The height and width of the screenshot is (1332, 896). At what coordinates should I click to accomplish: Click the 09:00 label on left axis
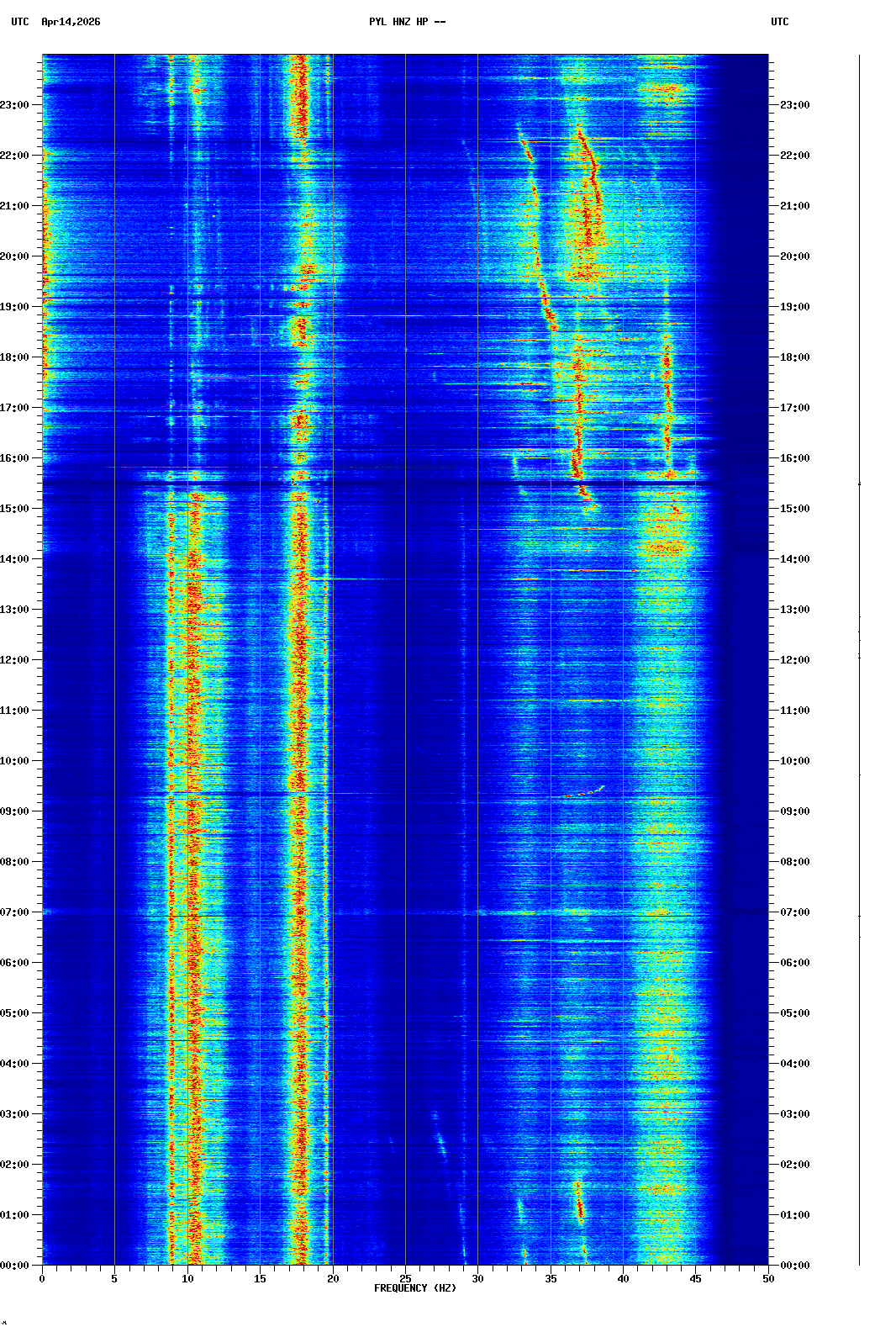(x=15, y=811)
